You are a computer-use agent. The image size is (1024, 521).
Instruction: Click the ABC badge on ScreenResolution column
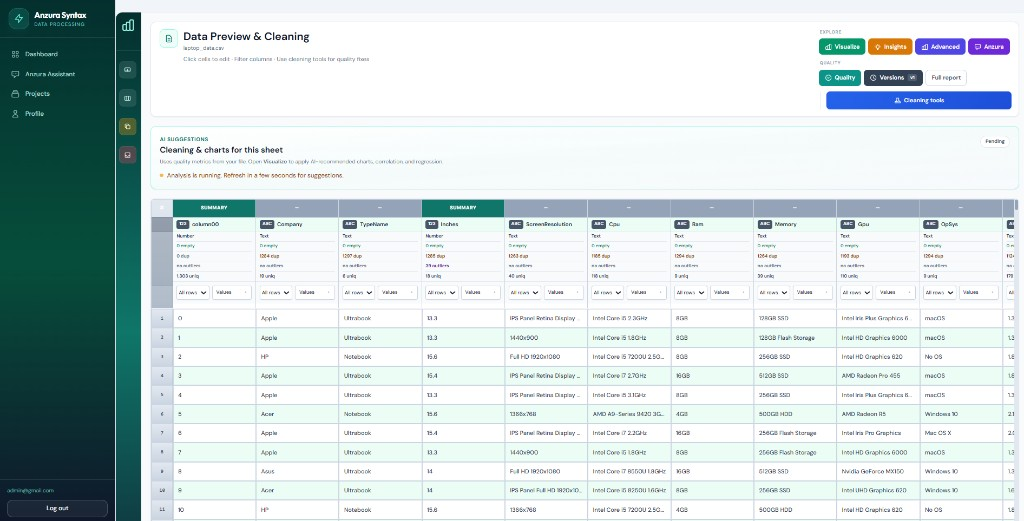point(516,224)
